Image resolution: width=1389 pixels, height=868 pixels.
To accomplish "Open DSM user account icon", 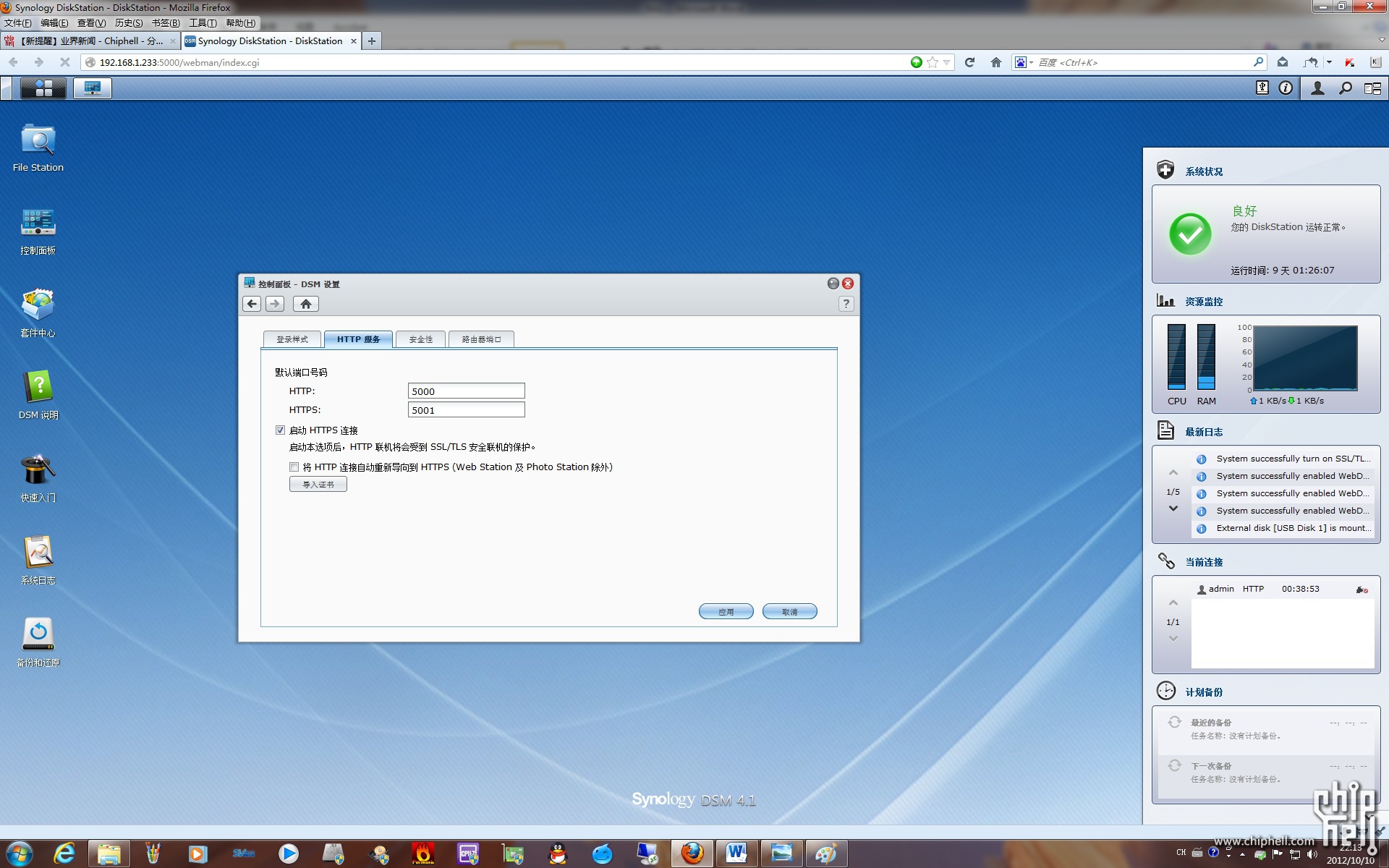I will click(x=1317, y=88).
